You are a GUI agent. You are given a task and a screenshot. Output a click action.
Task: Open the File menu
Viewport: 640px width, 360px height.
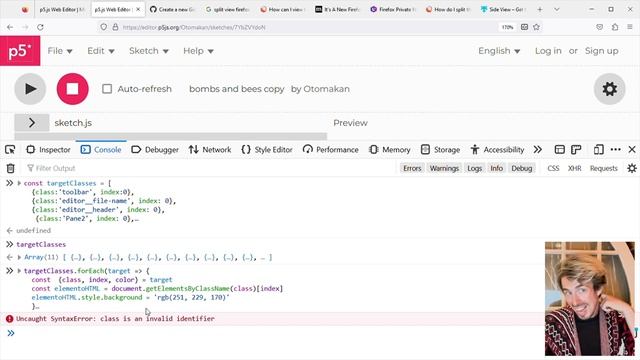click(x=60, y=51)
